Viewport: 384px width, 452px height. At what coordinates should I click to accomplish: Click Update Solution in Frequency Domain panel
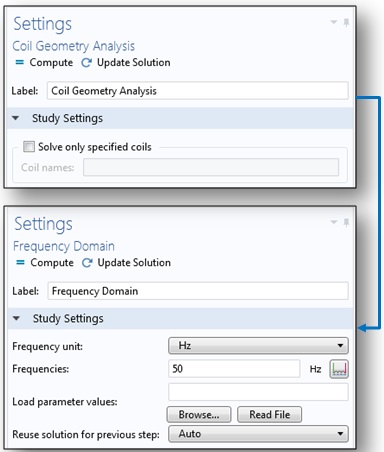(x=126, y=262)
